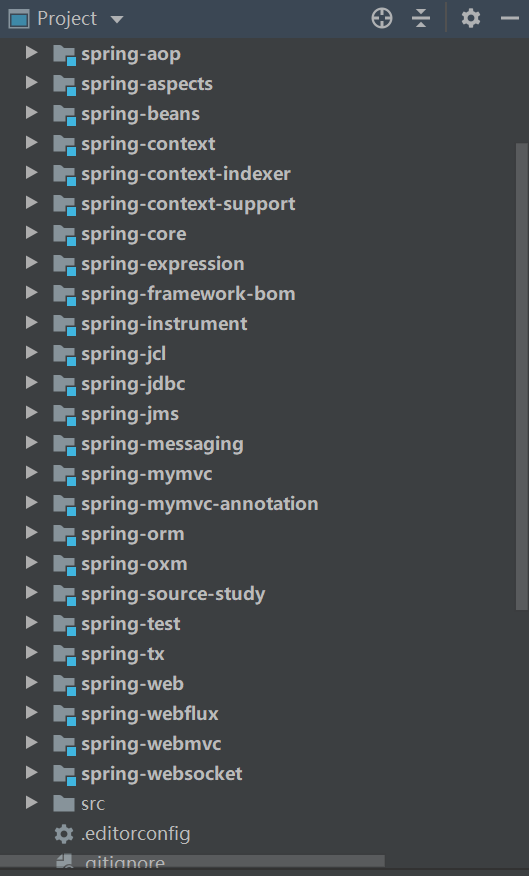Click the Project tool window icon
This screenshot has height=876, width=529.
[18, 19]
